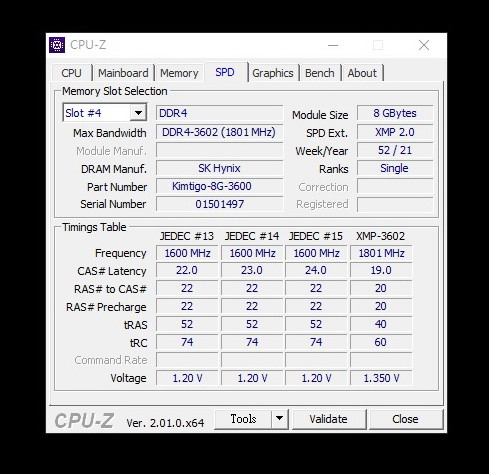Click the JEDEC #13 column header
Viewport: 489px width, 474px height.
pyautogui.click(x=187, y=236)
